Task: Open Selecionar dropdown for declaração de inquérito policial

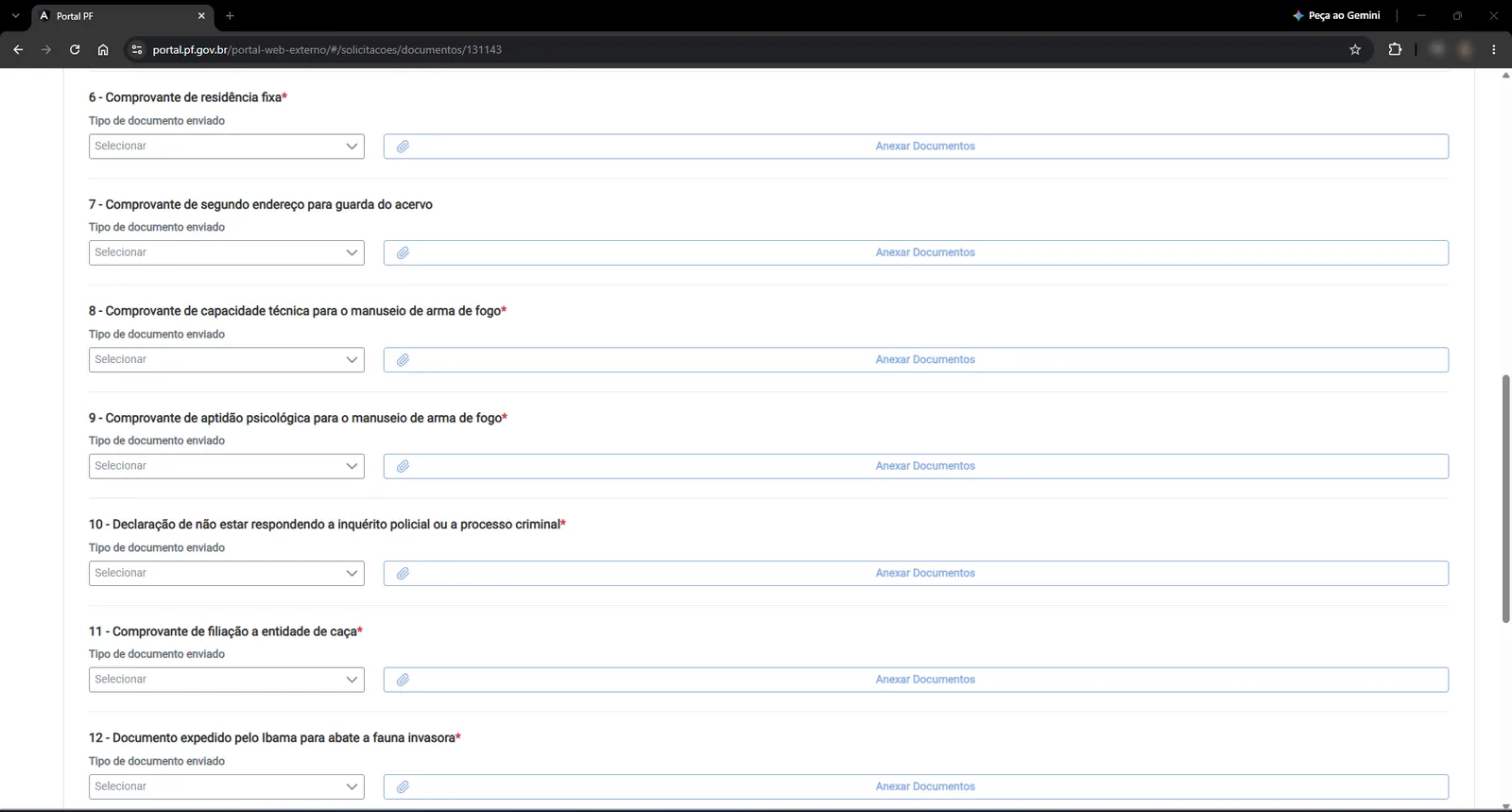Action: click(227, 573)
